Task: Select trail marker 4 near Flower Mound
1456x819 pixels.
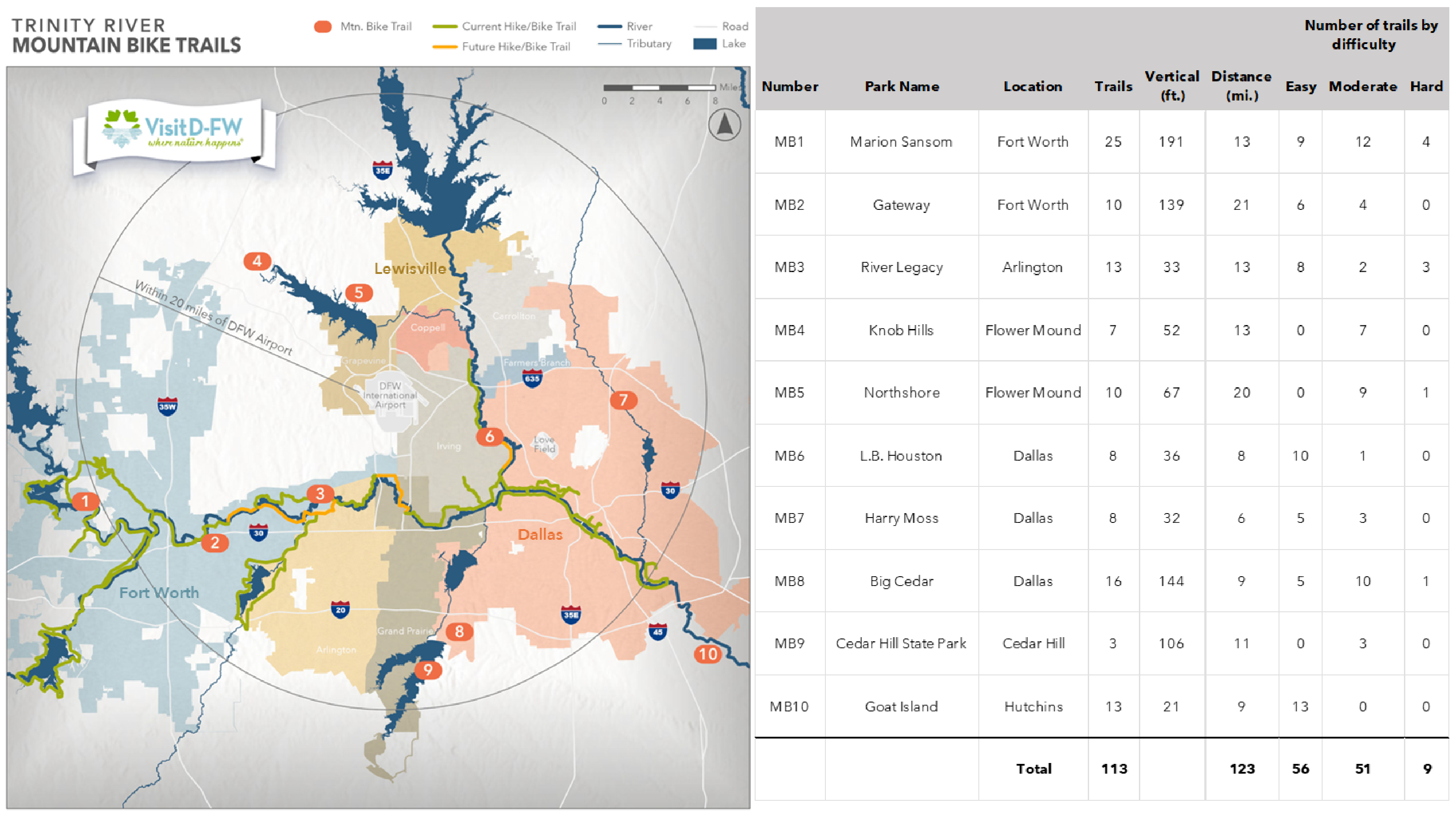Action: click(x=257, y=261)
